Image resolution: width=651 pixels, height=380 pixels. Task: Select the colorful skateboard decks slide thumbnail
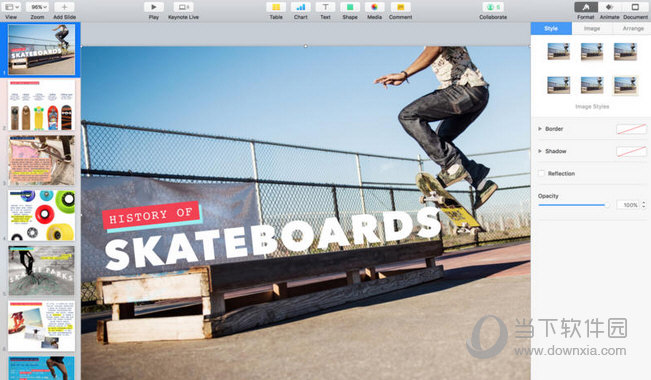[x=42, y=105]
